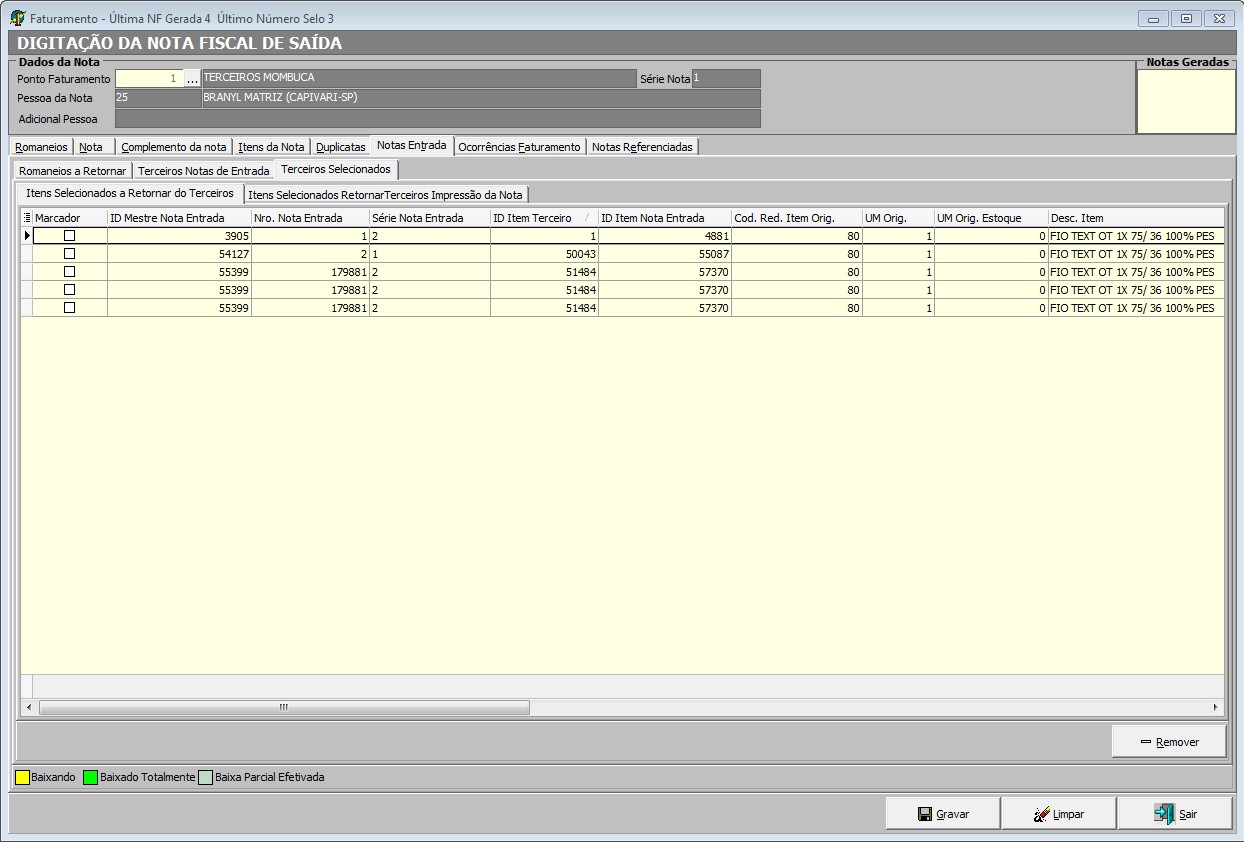Check the Marcador box for entry 3905

[69, 236]
